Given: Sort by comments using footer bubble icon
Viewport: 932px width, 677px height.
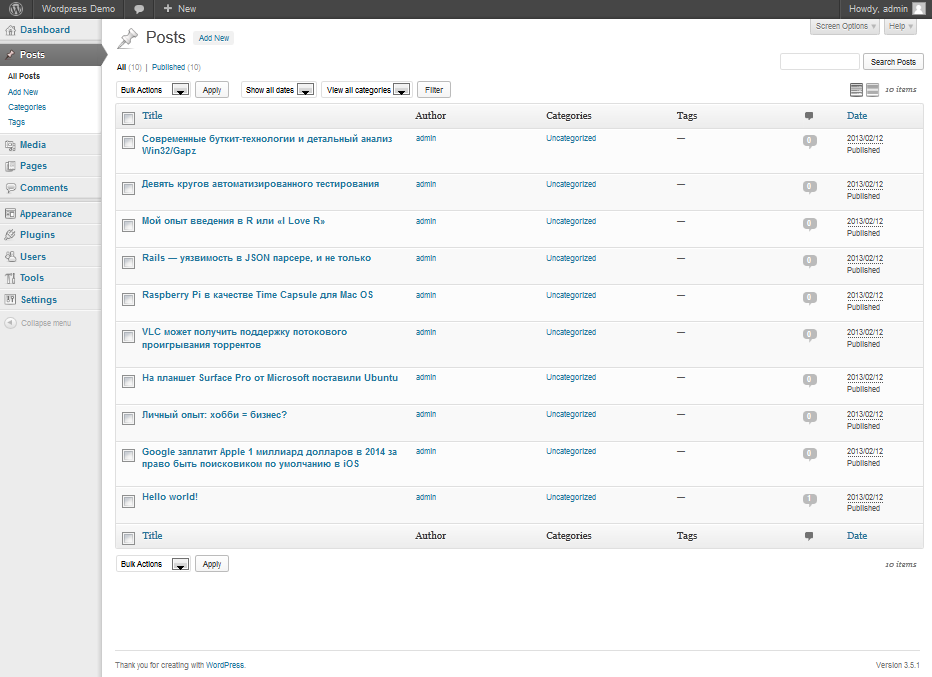Looking at the screenshot, I should tap(809, 536).
